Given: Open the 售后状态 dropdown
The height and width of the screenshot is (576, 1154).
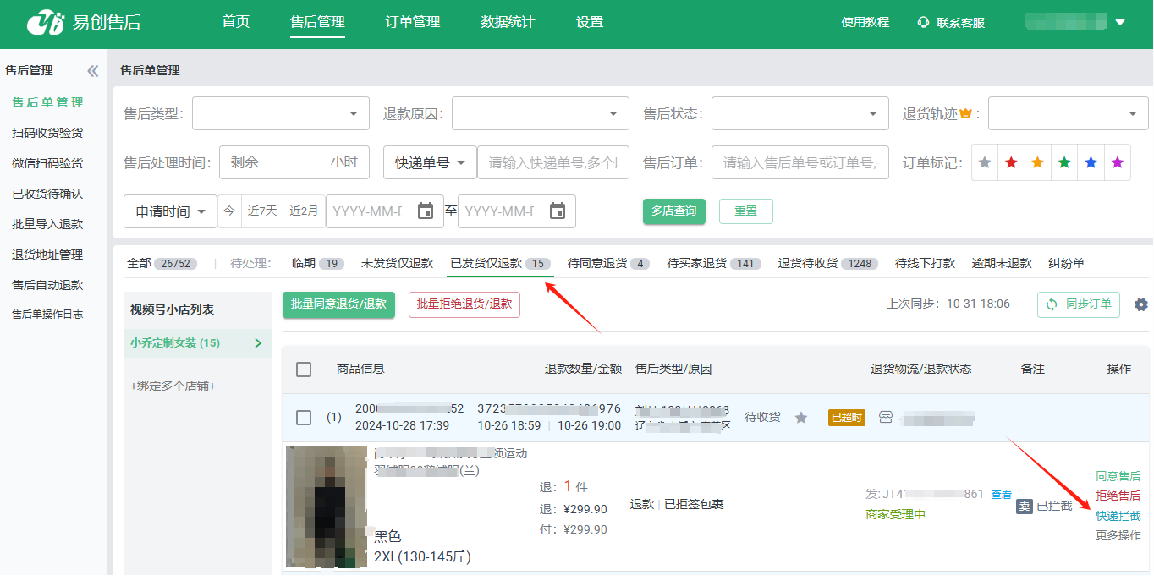Looking at the screenshot, I should [x=800, y=114].
